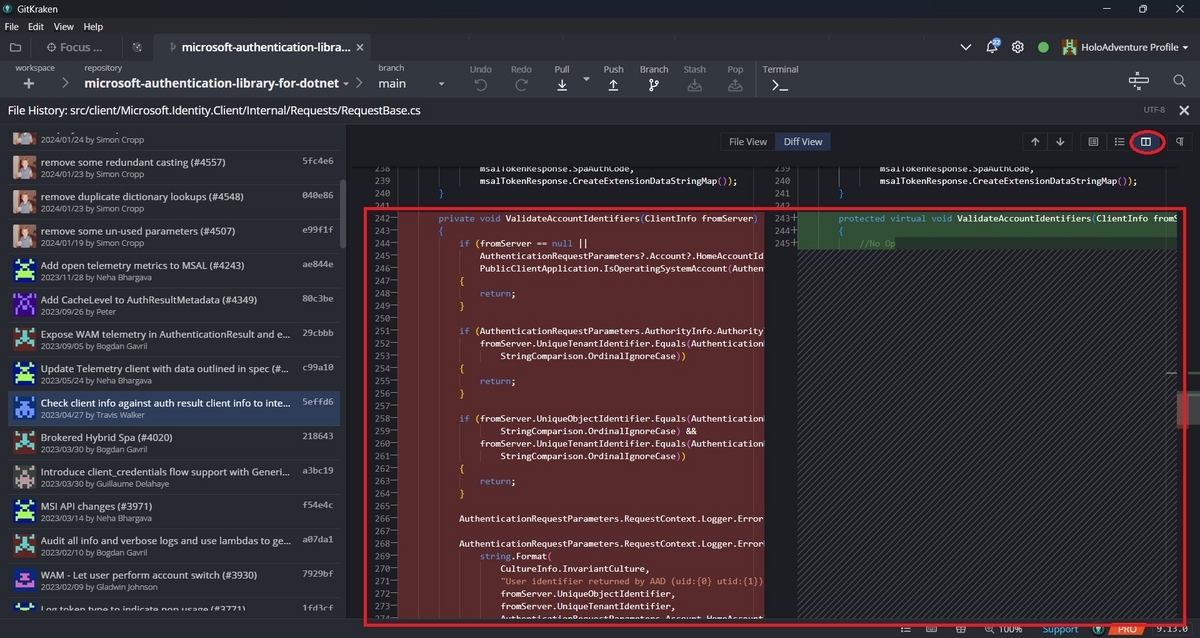Screen dimensions: 1200x638
Task: Push commits with the Push button
Action: 613,78
